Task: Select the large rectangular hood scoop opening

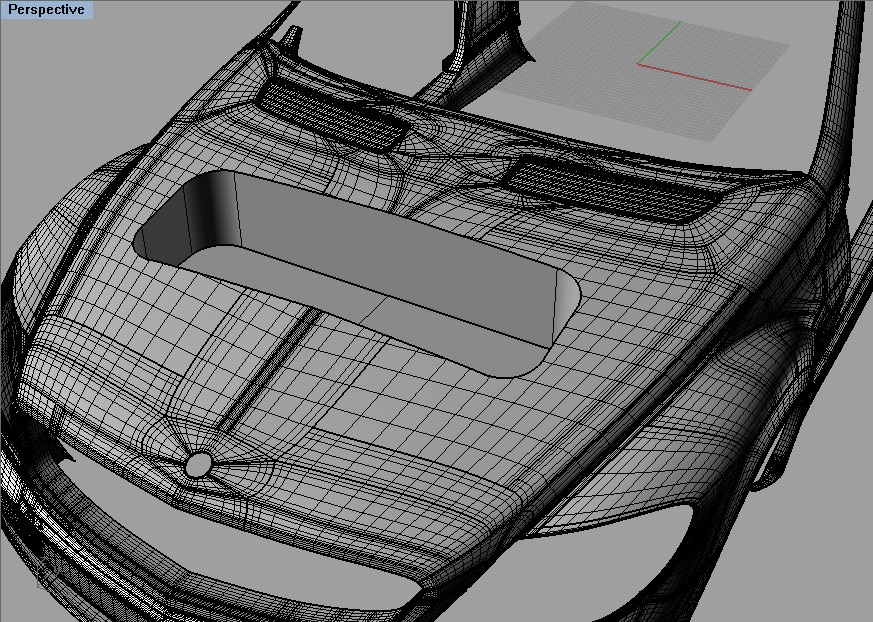Action: pyautogui.click(x=357, y=273)
